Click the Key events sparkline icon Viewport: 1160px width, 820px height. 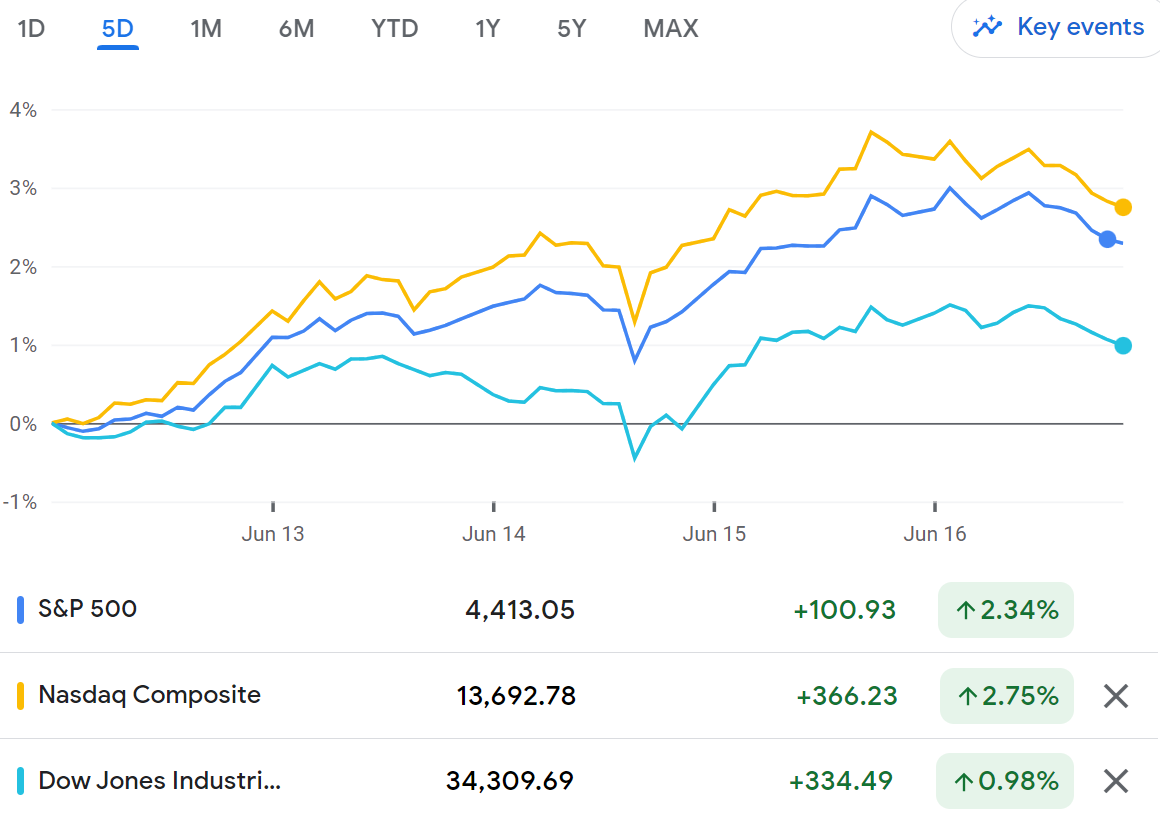[987, 27]
